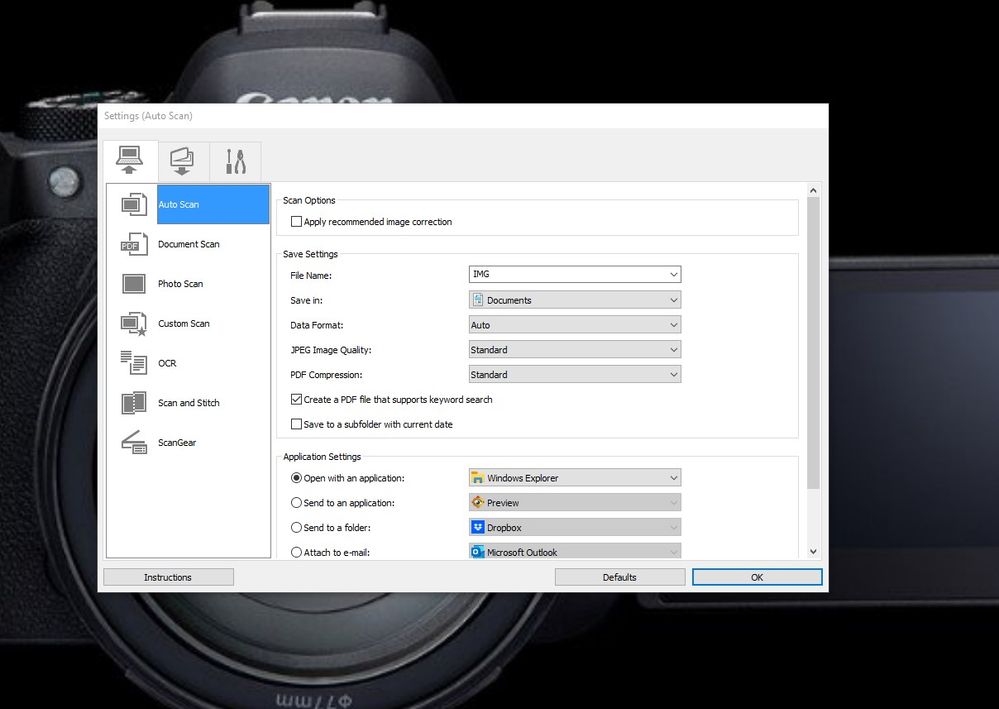
Task: Uncheck Create a PDF file that supports keyword search
Action: click(296, 399)
